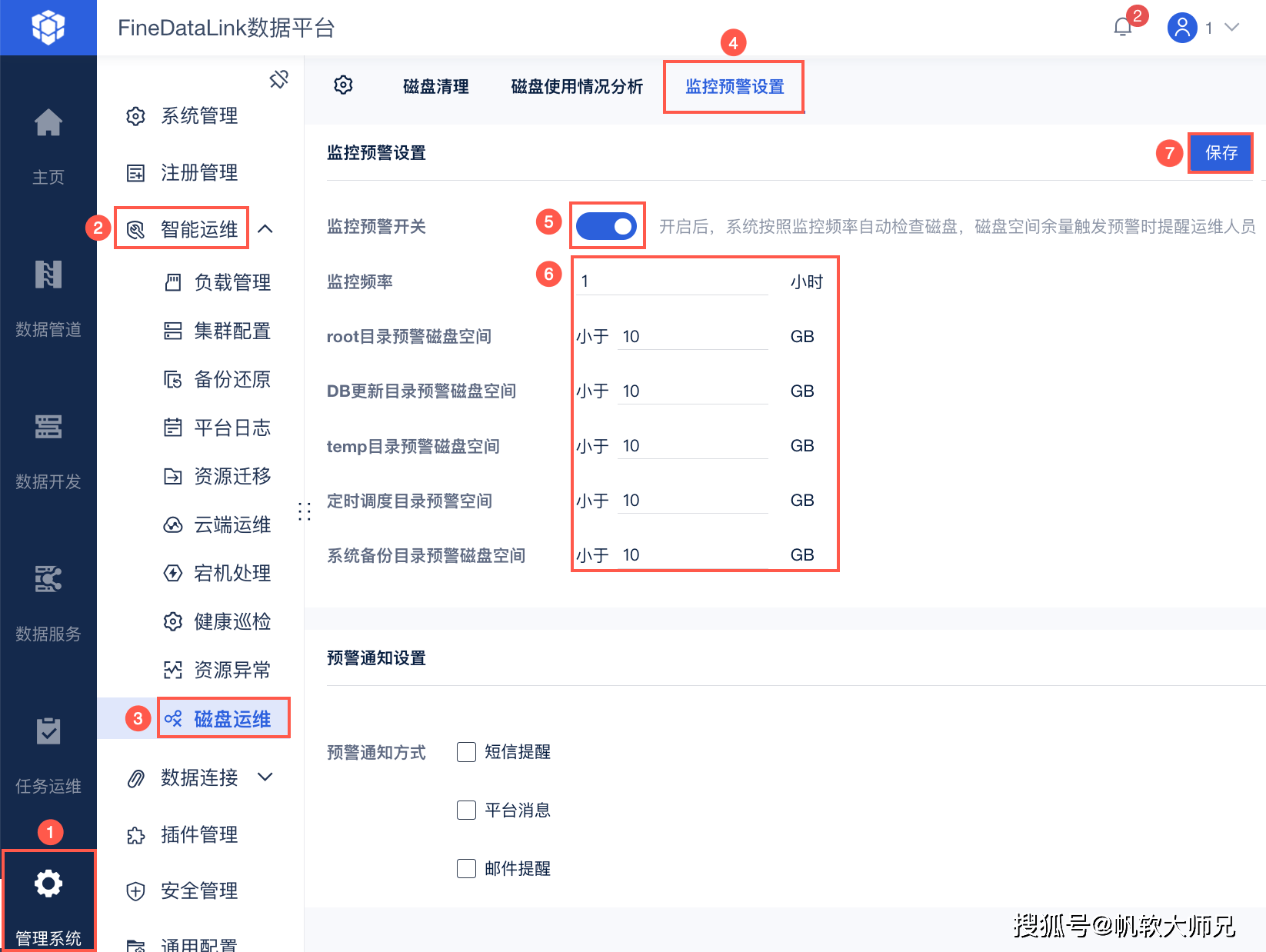
Task: Expand the 数据连接 submenu arrow
Action: click(265, 777)
